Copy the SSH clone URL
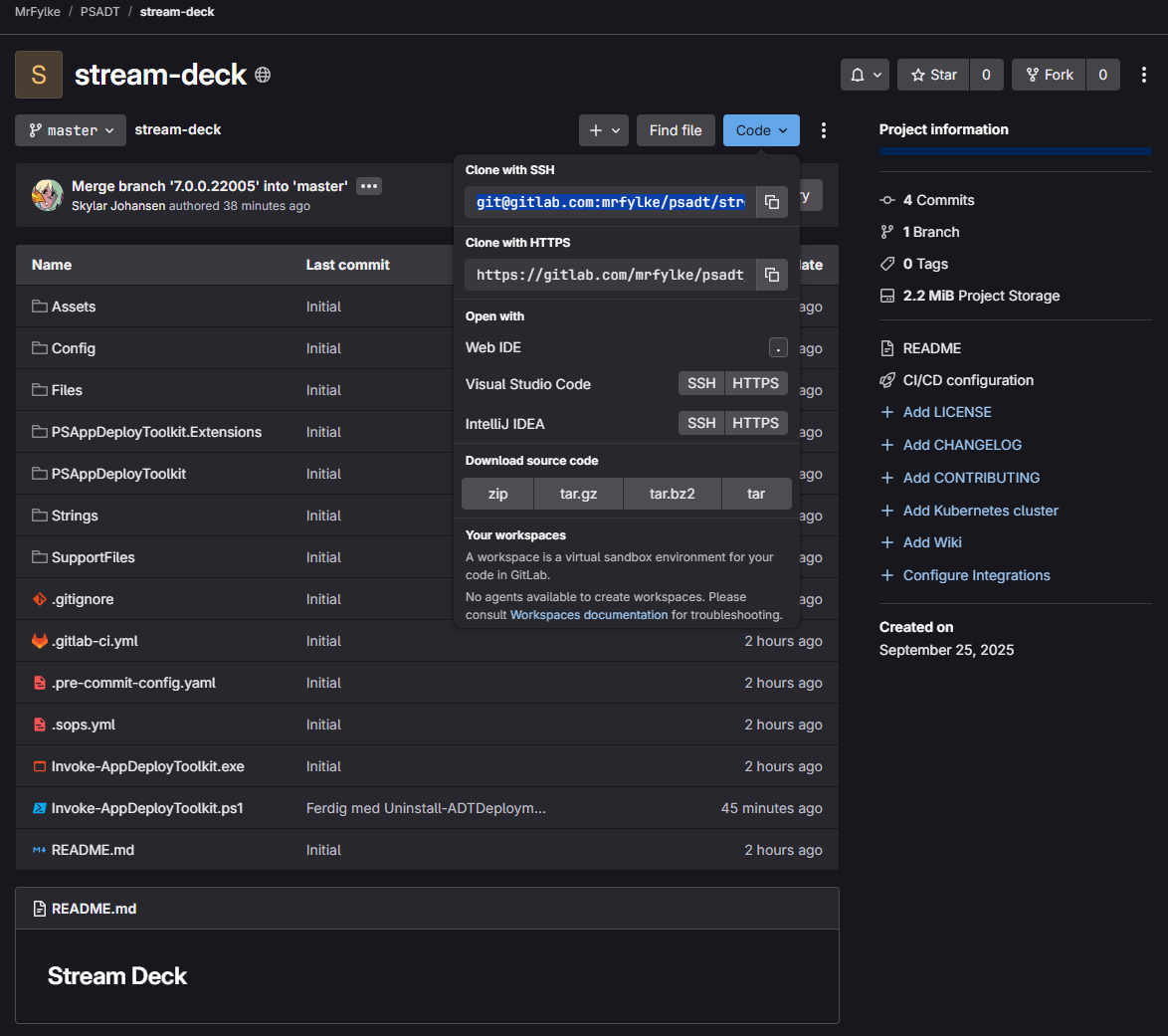Image resolution: width=1168 pixels, height=1036 pixels. (772, 202)
